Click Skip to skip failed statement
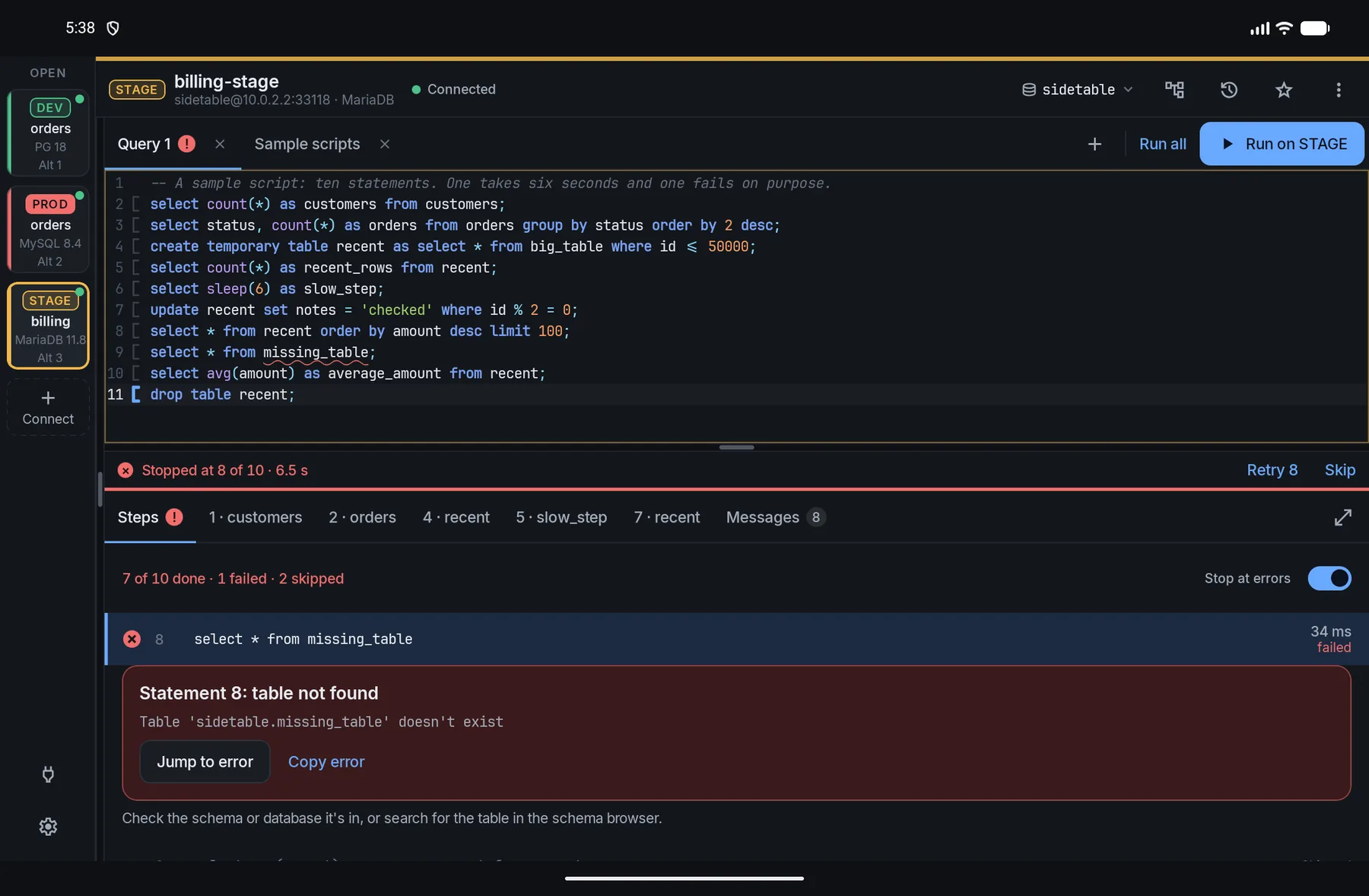Image resolution: width=1369 pixels, height=896 pixels. (1339, 470)
